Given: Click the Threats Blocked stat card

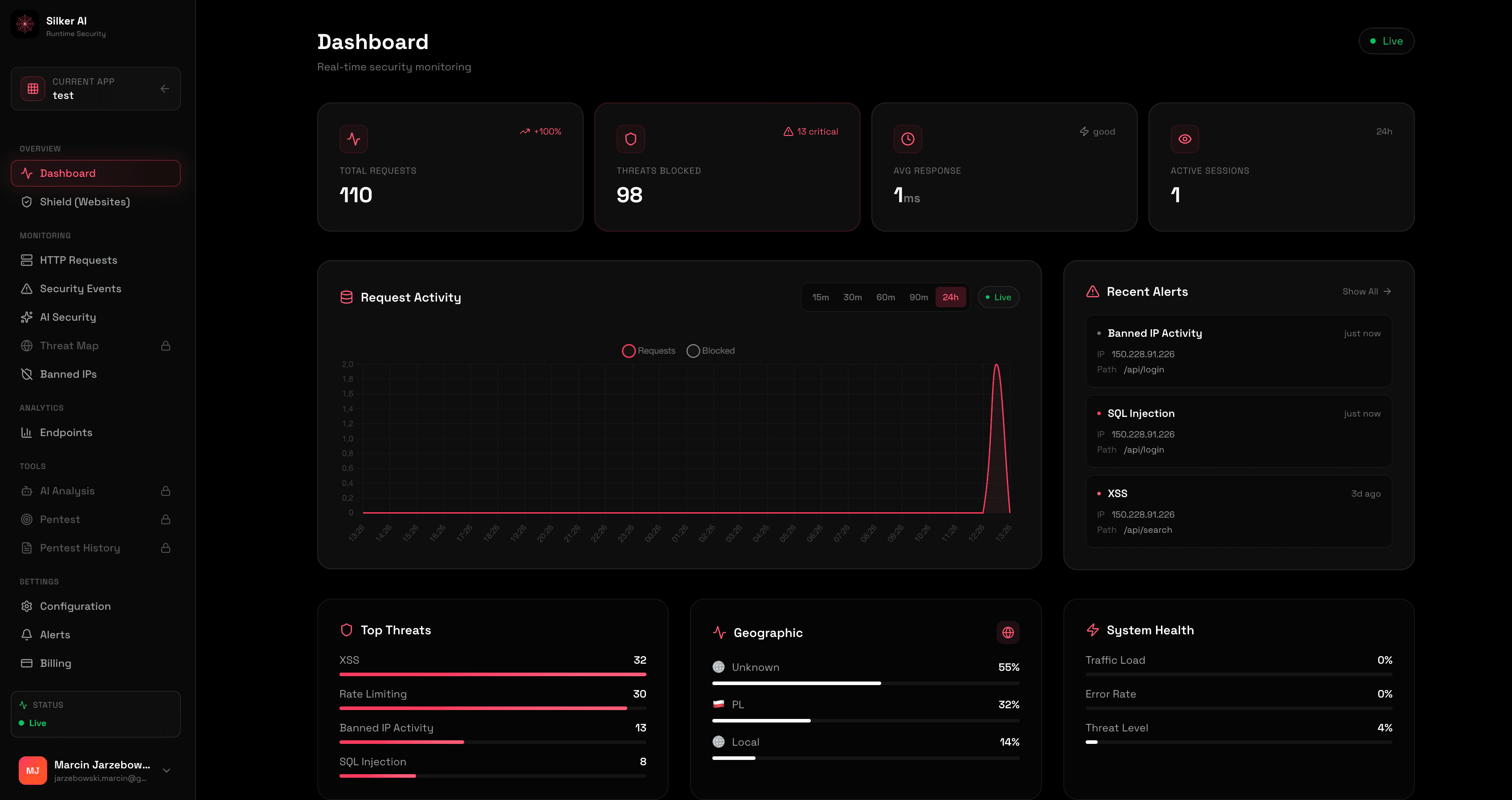Looking at the screenshot, I should (727, 167).
